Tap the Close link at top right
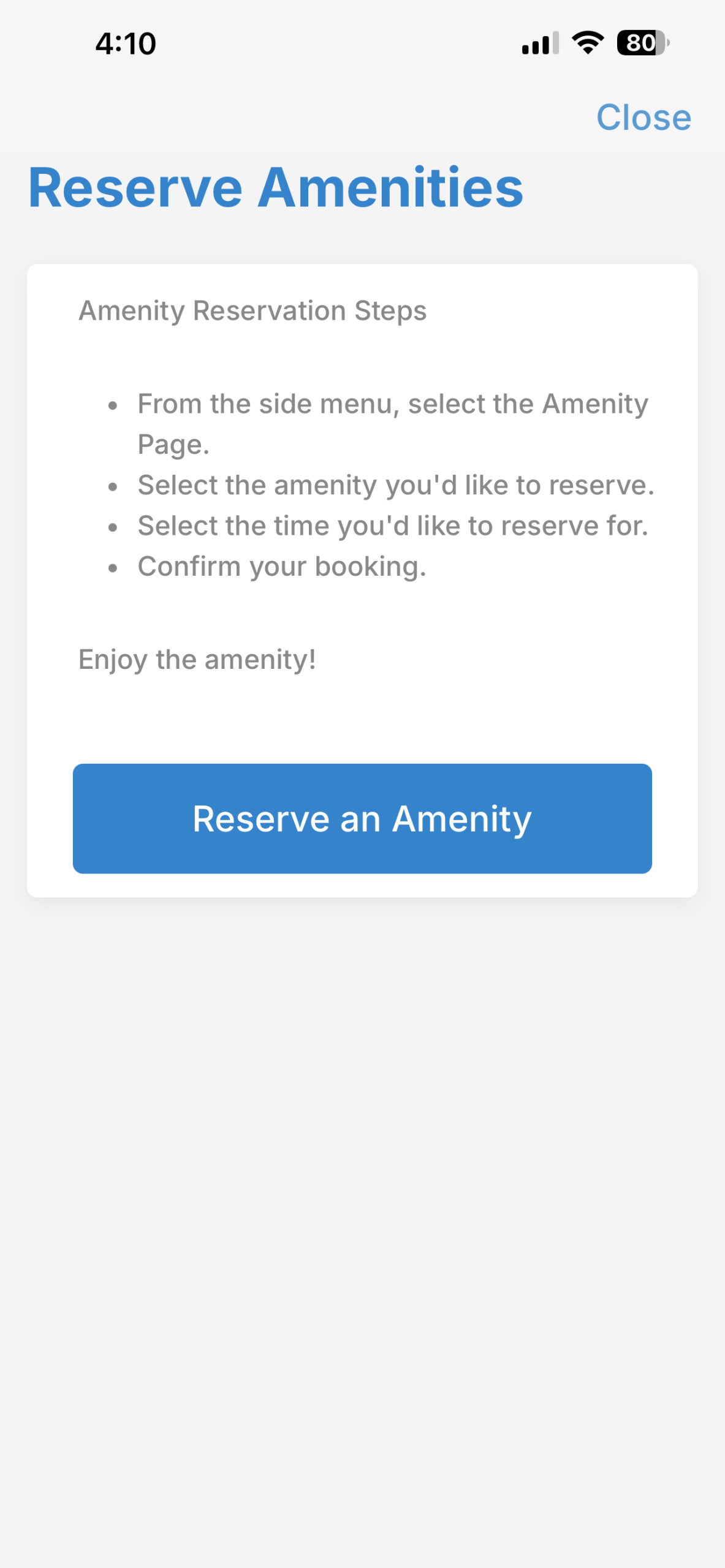 click(643, 117)
